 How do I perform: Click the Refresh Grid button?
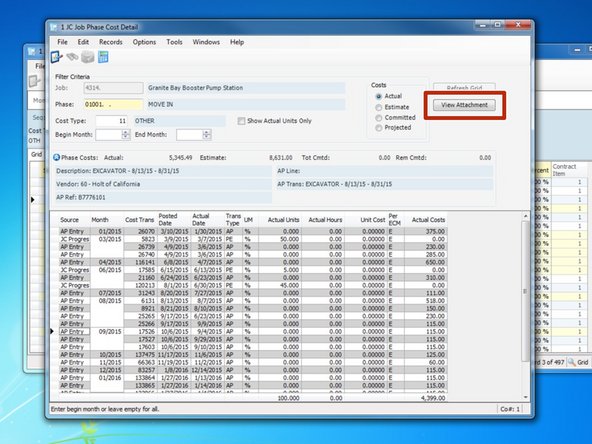pos(464,87)
